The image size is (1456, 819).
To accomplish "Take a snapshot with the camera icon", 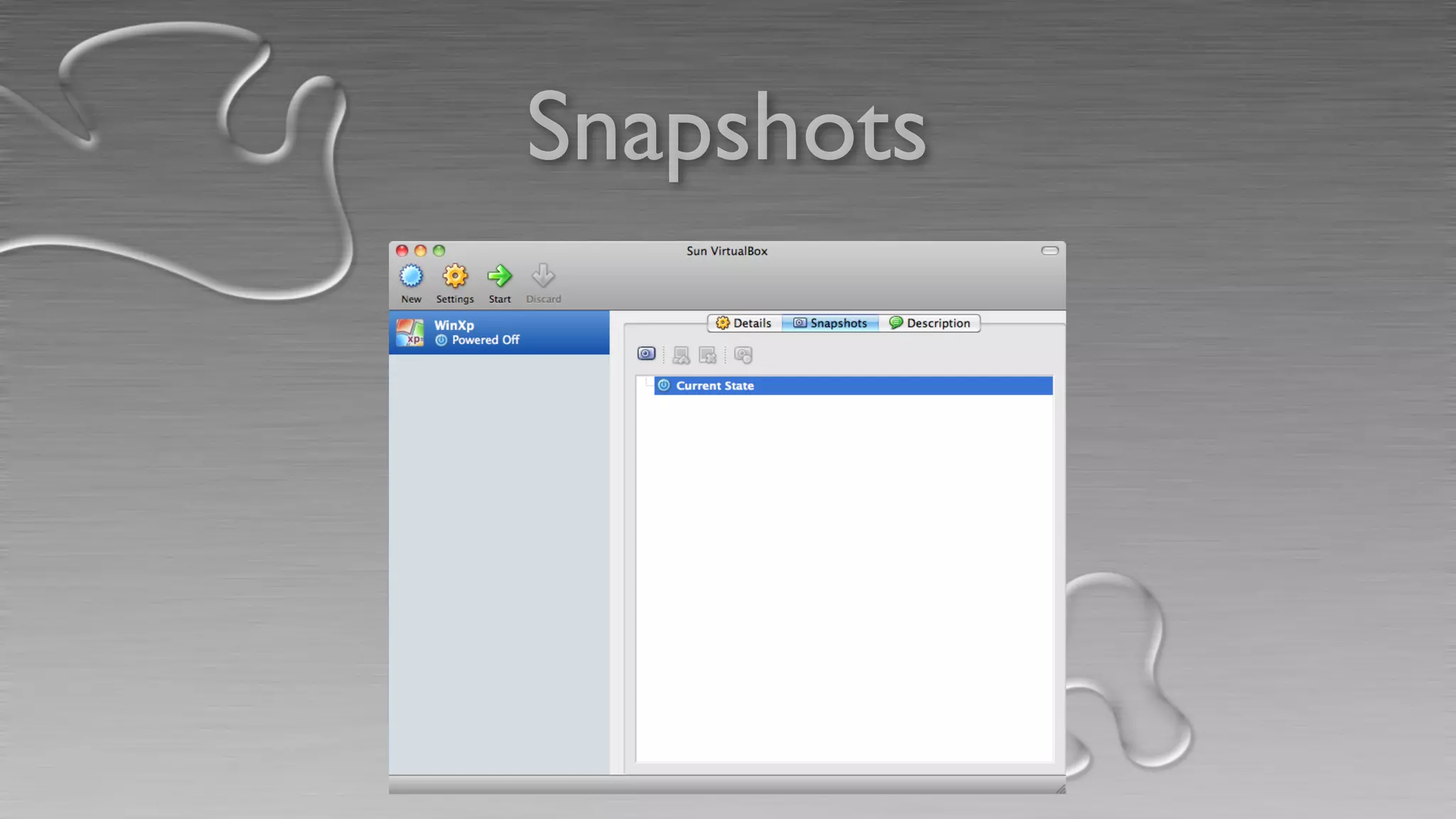I will tap(646, 353).
